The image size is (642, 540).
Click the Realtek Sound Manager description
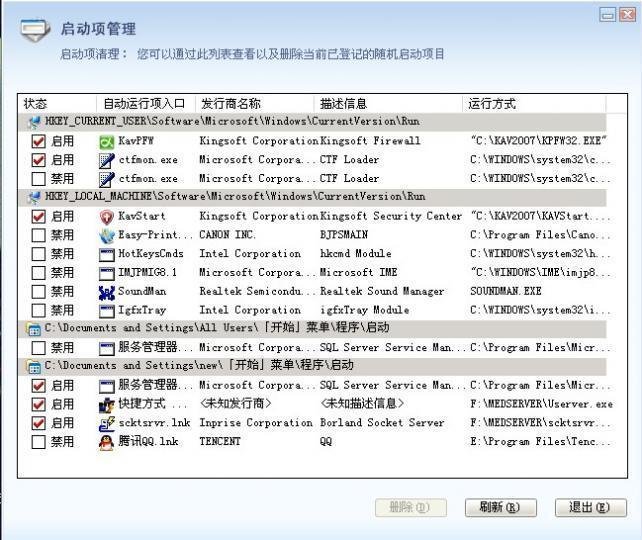(382, 292)
